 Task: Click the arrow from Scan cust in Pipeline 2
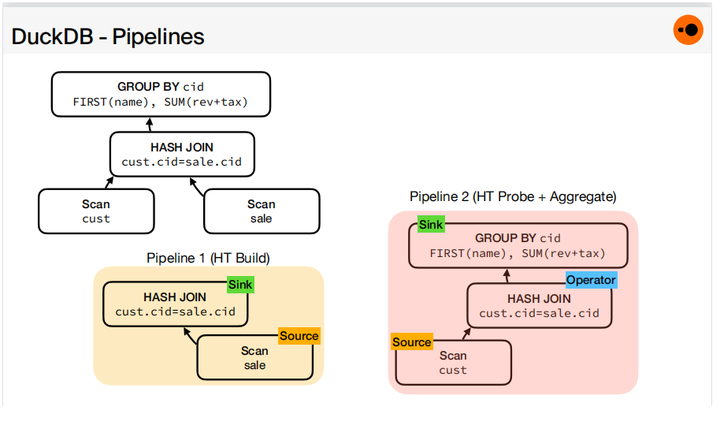(x=464, y=334)
